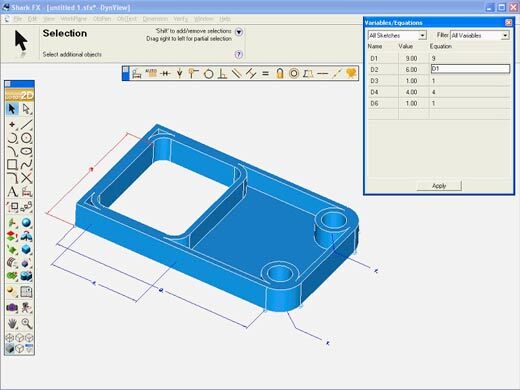Choose the circle drawing tool
Viewport: 520px width, 390px height.
click(26, 138)
